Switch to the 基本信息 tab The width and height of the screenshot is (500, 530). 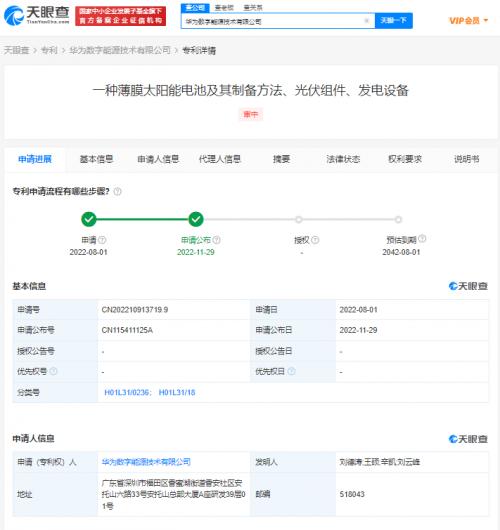tap(96, 159)
